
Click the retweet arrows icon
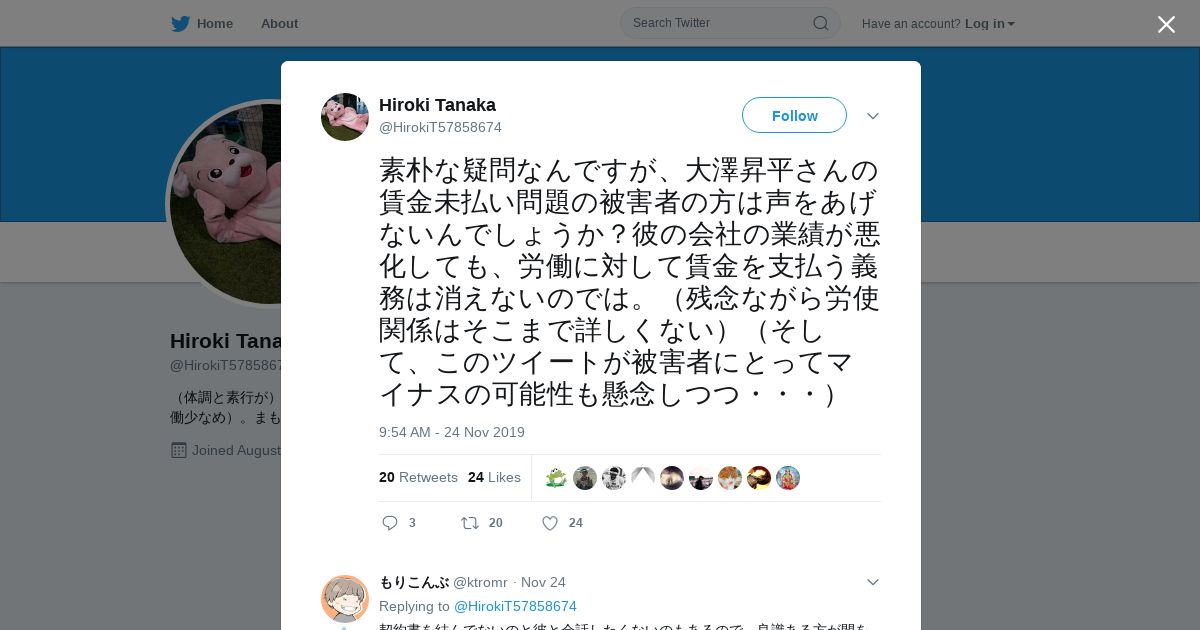point(470,523)
